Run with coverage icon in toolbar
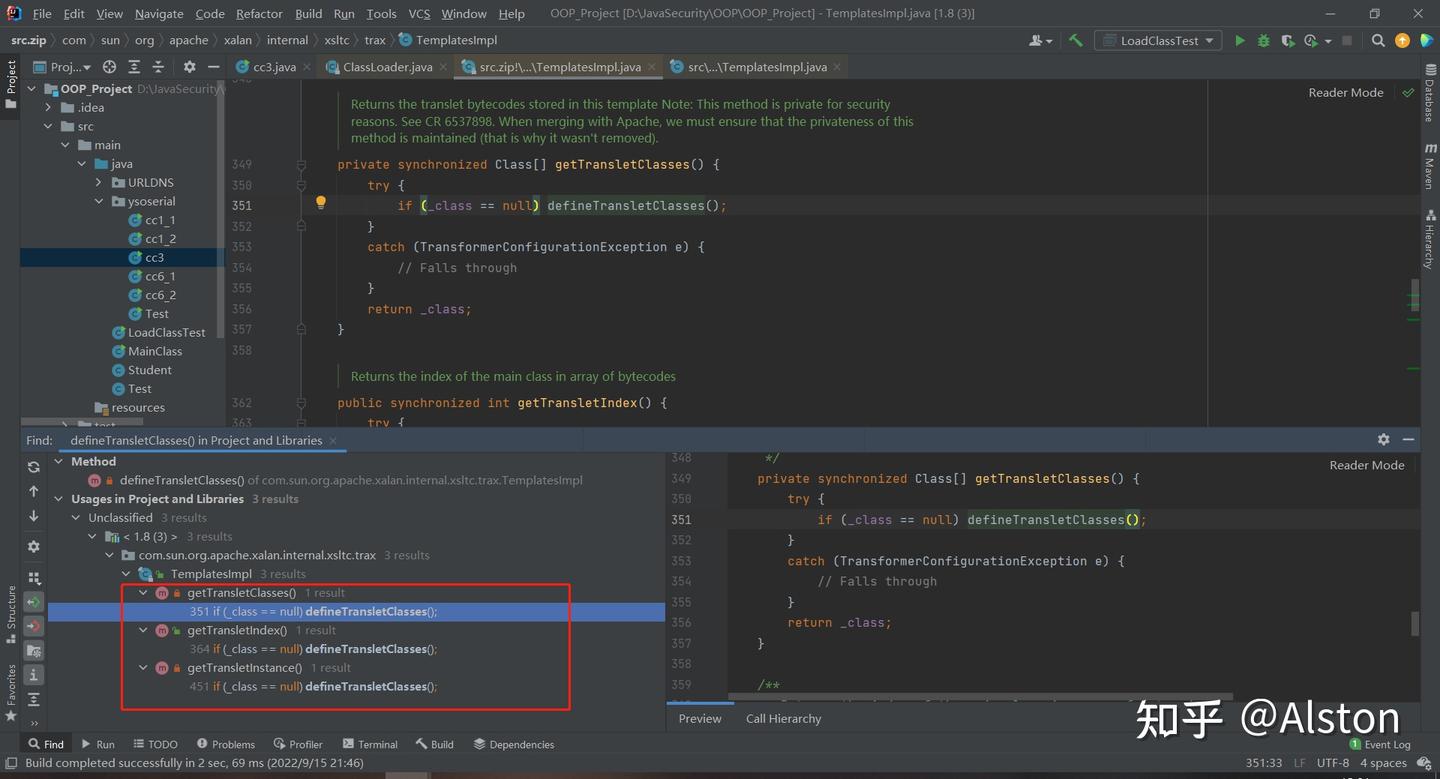Screen dimensions: 1440x779 tap(1287, 41)
